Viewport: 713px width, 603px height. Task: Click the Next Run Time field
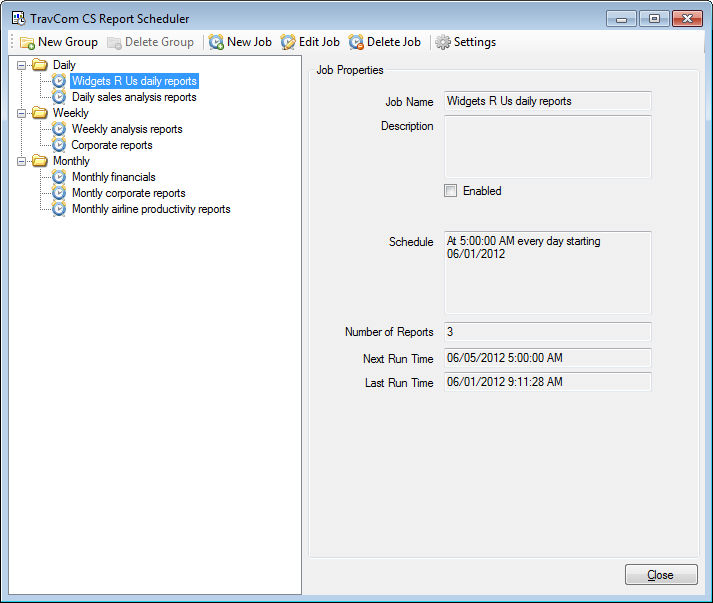point(547,358)
